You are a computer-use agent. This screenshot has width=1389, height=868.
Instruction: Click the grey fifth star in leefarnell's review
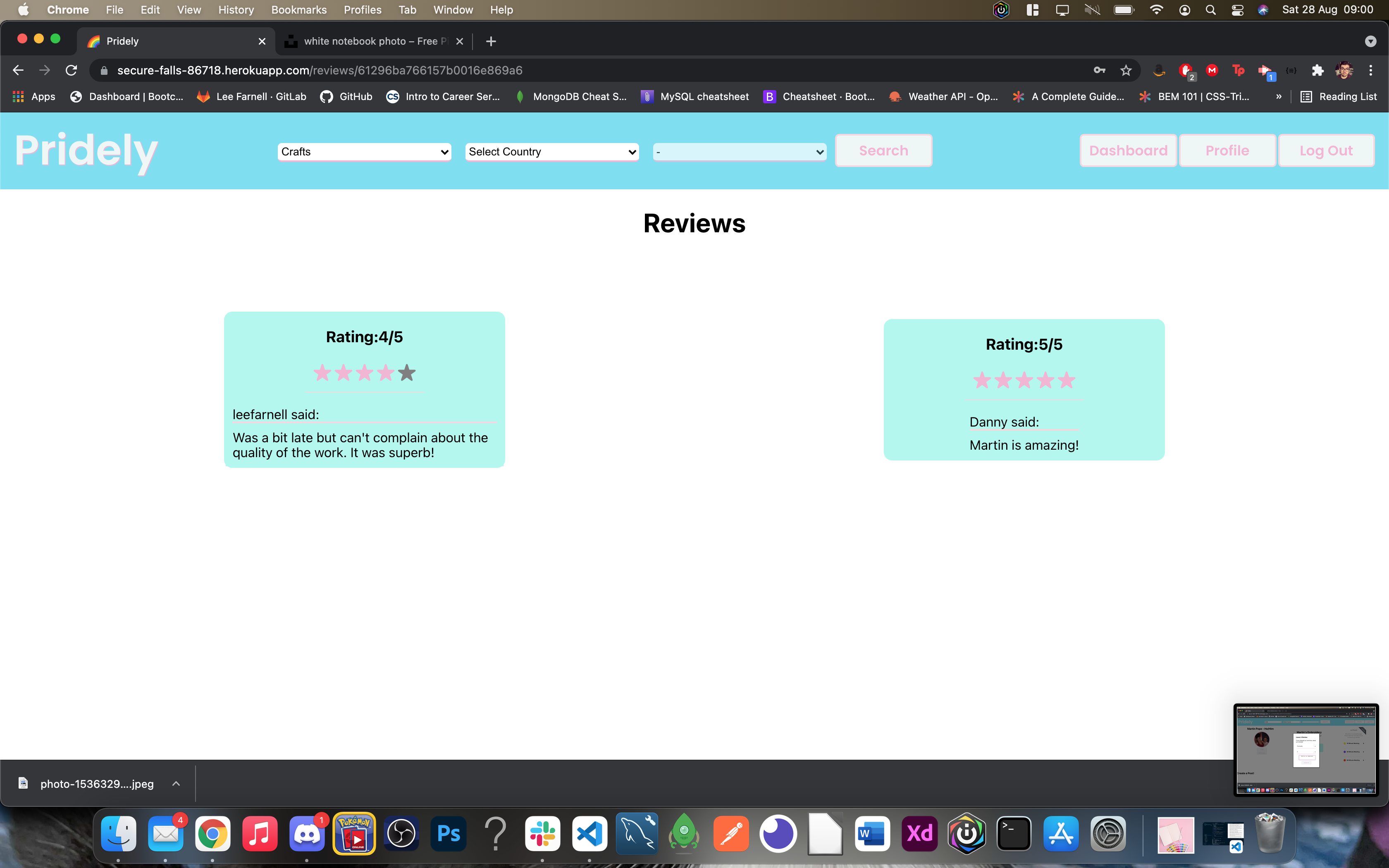click(x=407, y=373)
